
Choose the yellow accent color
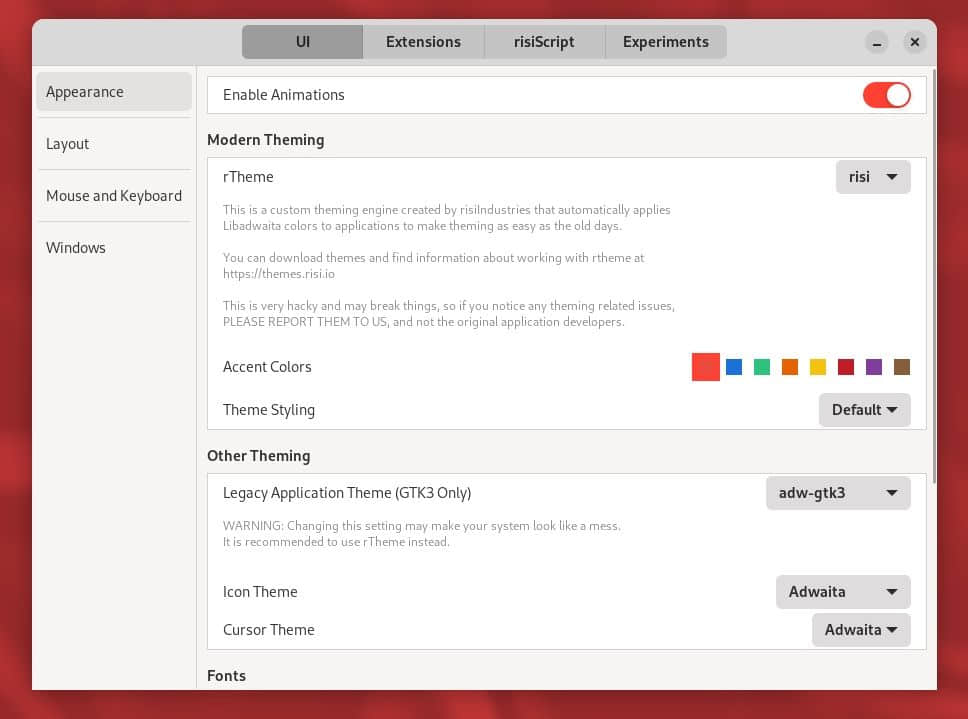[818, 367]
